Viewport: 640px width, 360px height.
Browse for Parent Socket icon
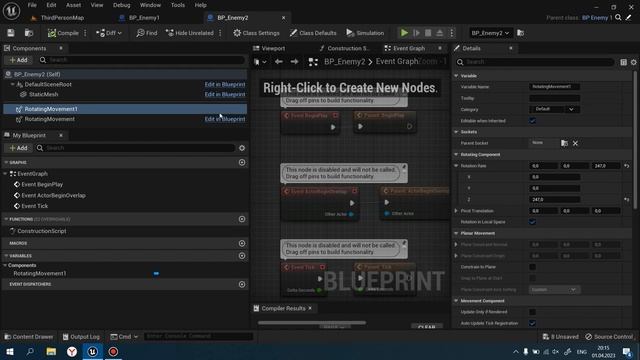point(564,143)
